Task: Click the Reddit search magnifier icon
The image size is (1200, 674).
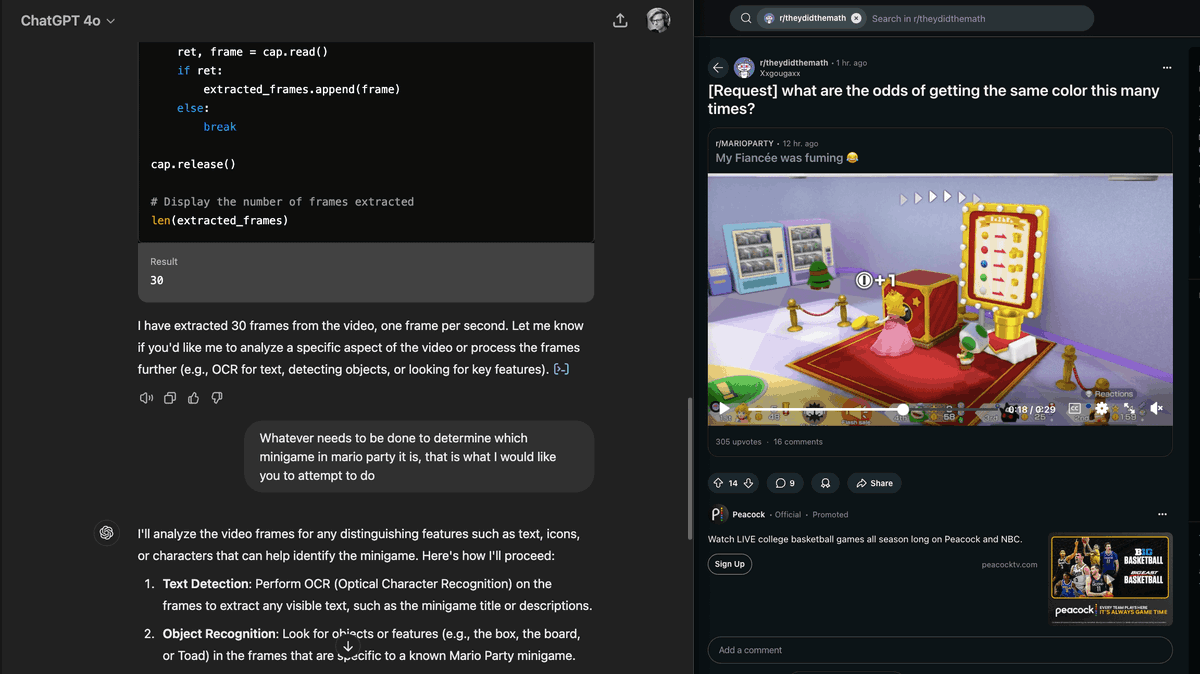Action: 745,18
